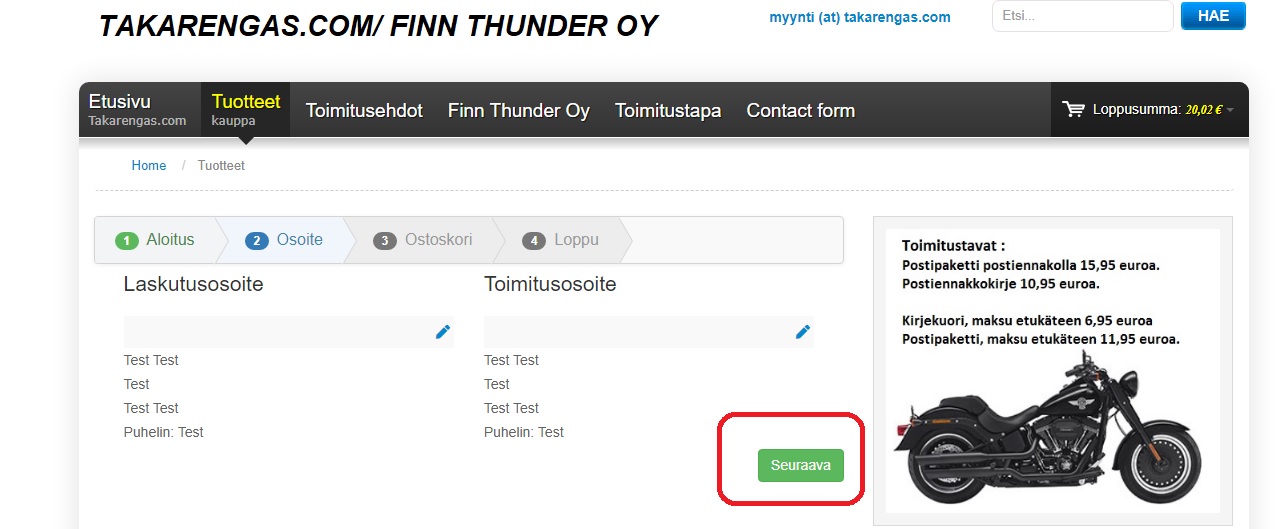This screenshot has height=529, width=1288.
Task: Click the TAKARENGAS.COM site title
Action: pyautogui.click(x=378, y=26)
